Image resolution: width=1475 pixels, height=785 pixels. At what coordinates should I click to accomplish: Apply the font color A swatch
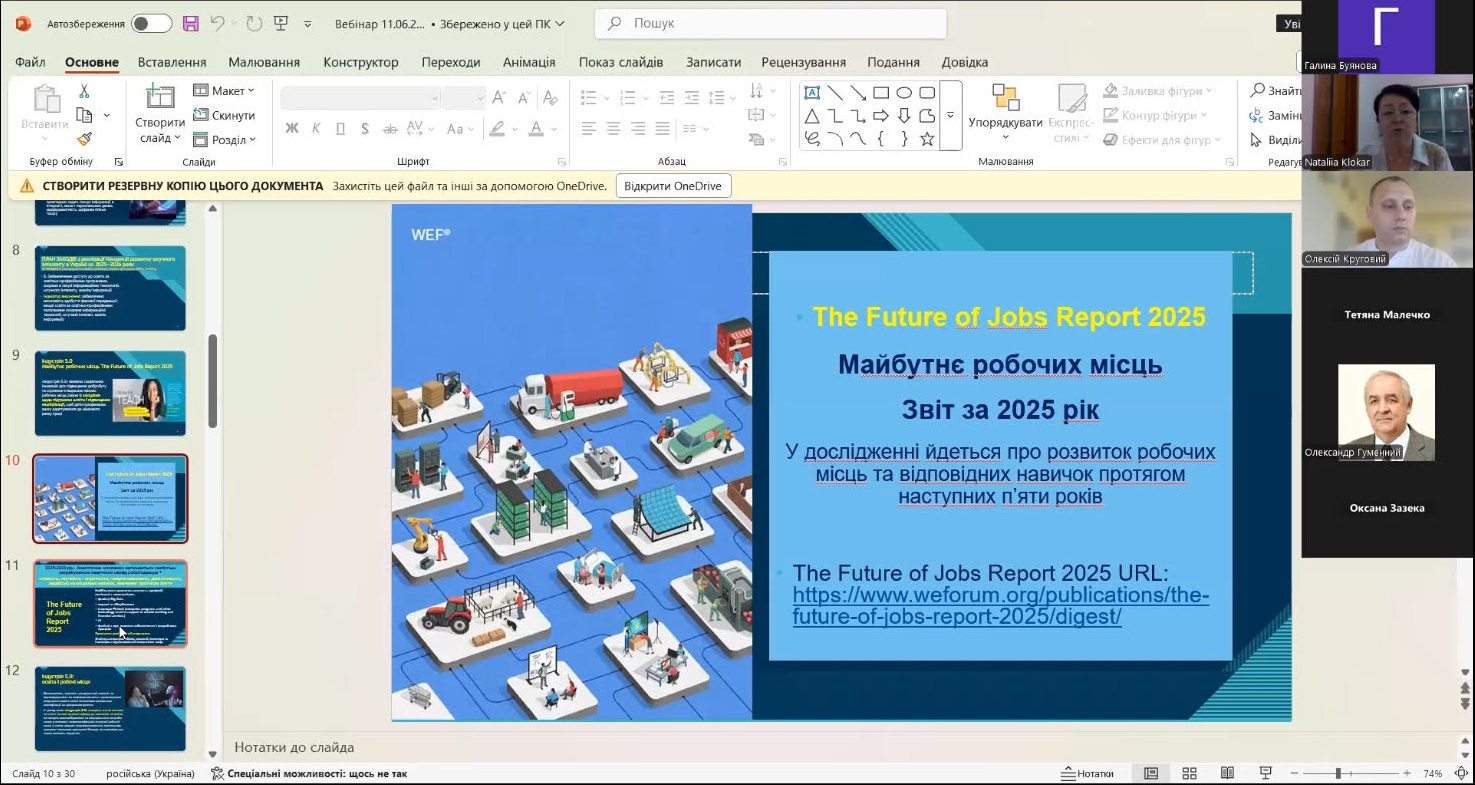coord(536,128)
